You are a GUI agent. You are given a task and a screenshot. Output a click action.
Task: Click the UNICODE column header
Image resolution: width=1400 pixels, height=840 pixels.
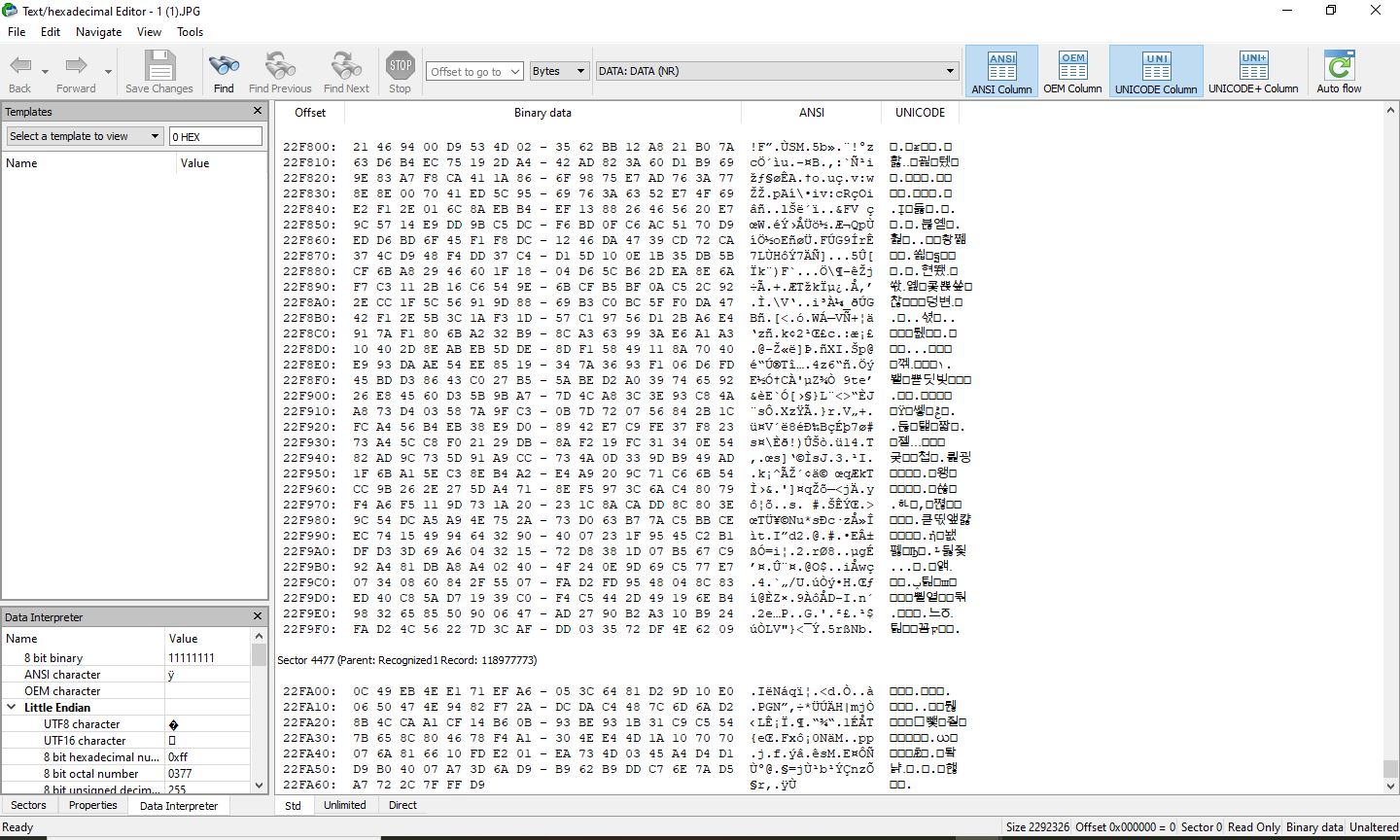click(x=920, y=113)
